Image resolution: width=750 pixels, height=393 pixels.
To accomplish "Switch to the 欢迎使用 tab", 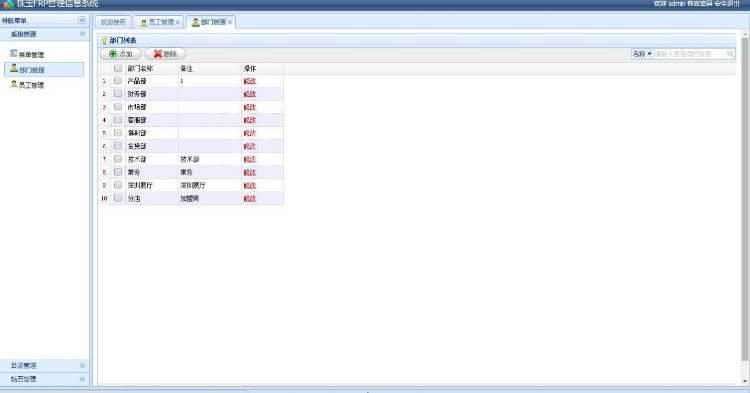I will (x=113, y=22).
